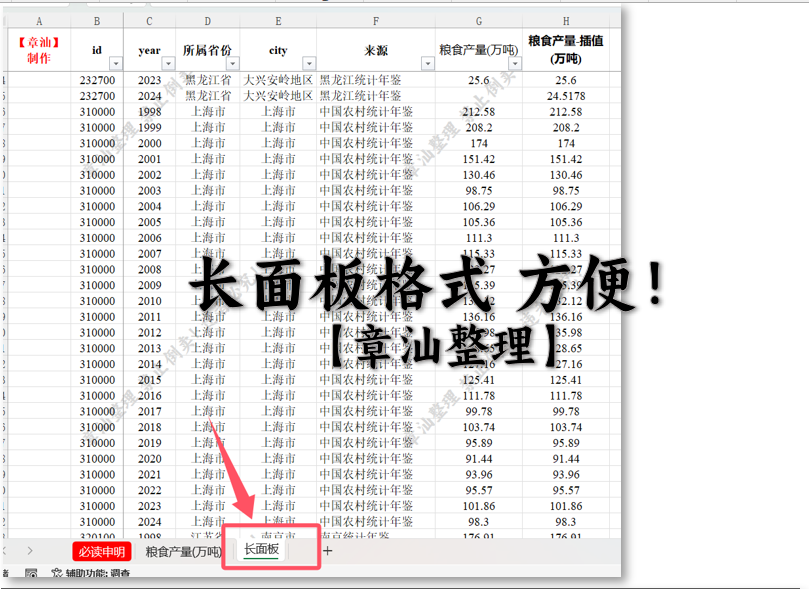Screen dimensions: 809x589
Task: Open the 来源 column filter dropdown
Action: pyautogui.click(x=428, y=63)
